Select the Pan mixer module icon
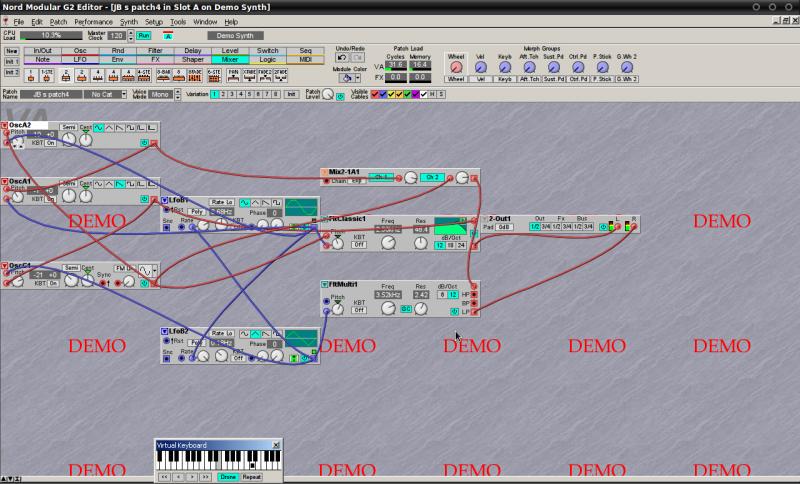The height and width of the screenshot is (484, 800). pos(233,75)
